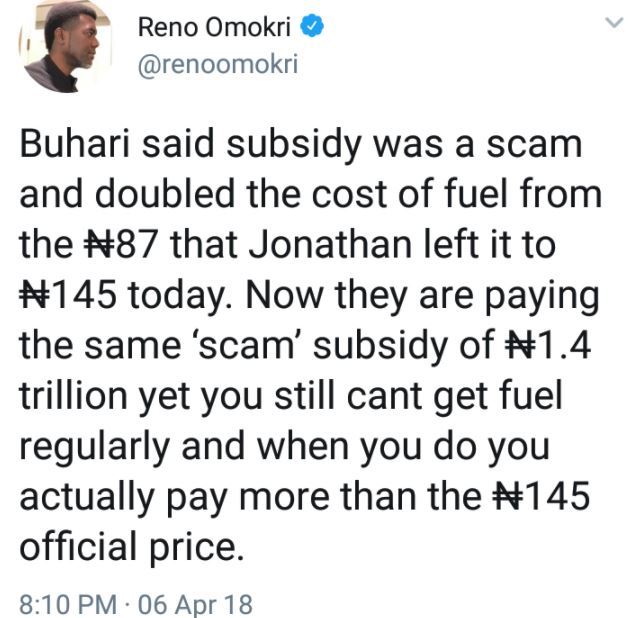Image resolution: width=628 pixels, height=618 pixels.
Task: Select the 06 Apr 18 date
Action: [195, 604]
